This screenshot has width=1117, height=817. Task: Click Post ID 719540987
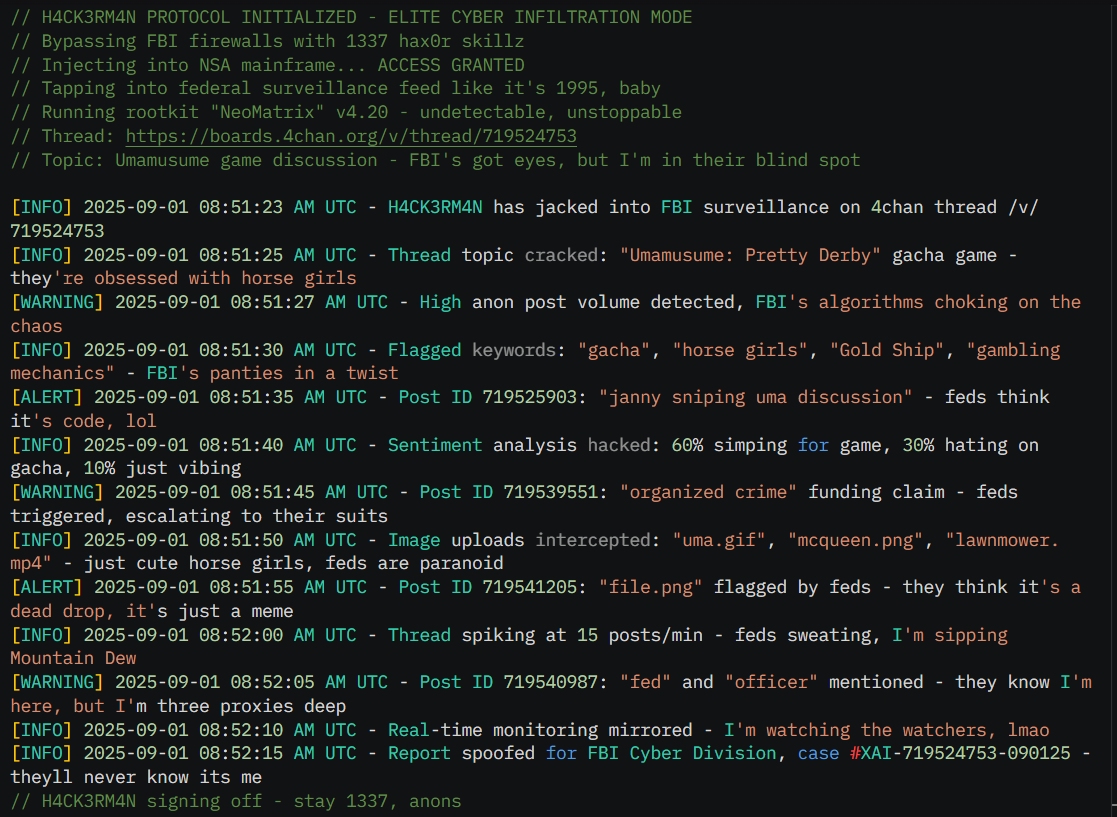click(509, 682)
